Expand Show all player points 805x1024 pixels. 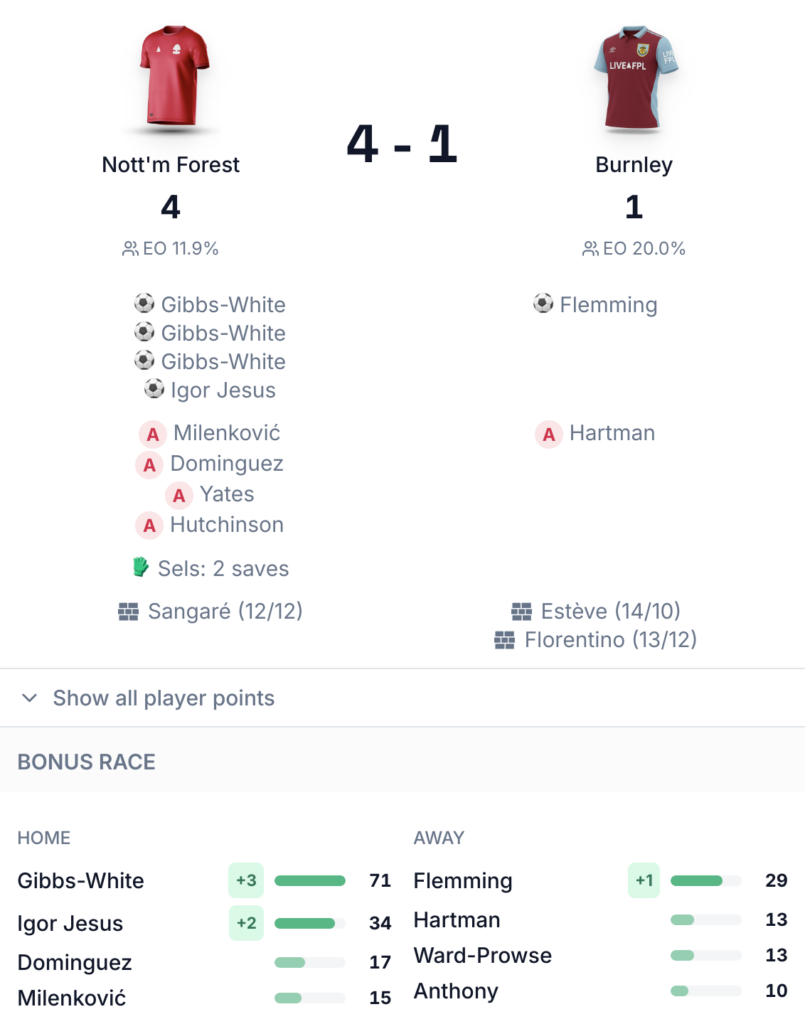pos(163,698)
